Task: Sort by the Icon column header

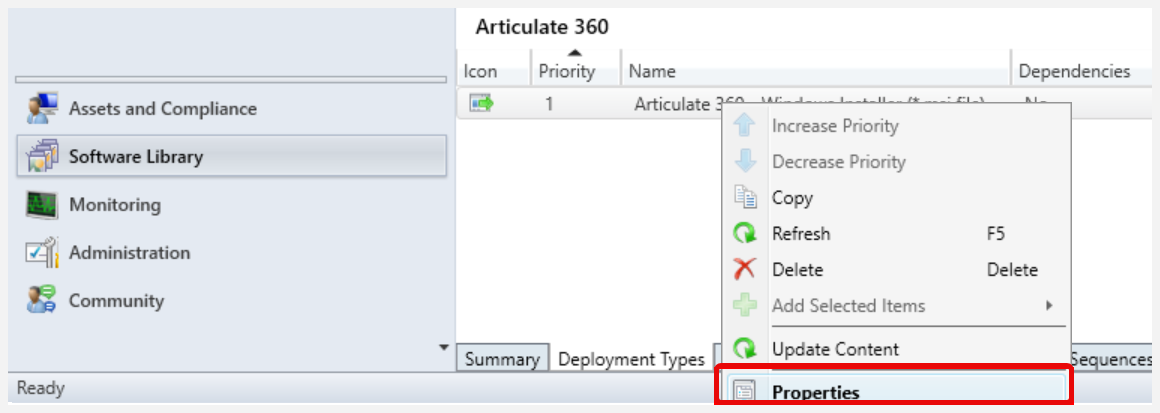Action: 493,71
